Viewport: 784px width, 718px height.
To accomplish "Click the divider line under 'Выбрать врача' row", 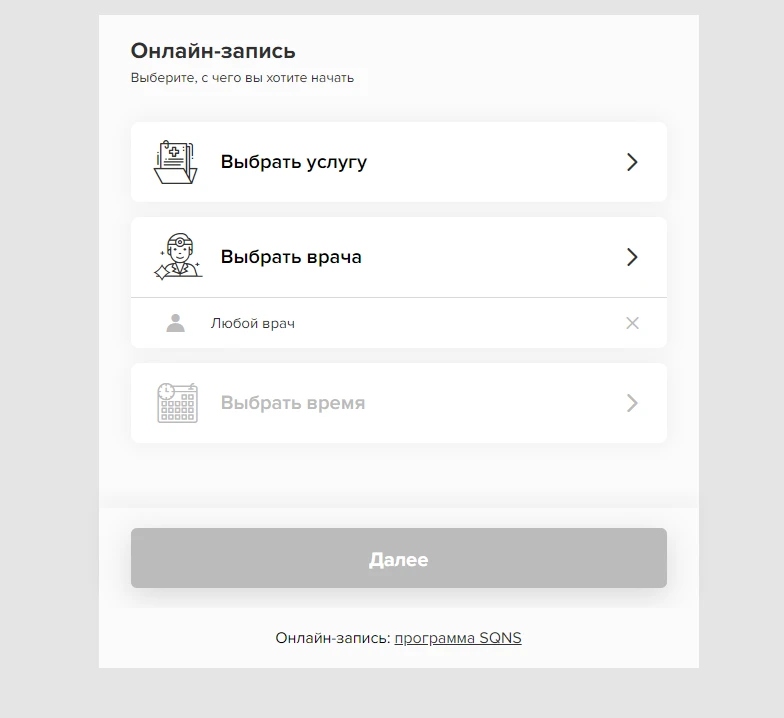I will coord(399,298).
